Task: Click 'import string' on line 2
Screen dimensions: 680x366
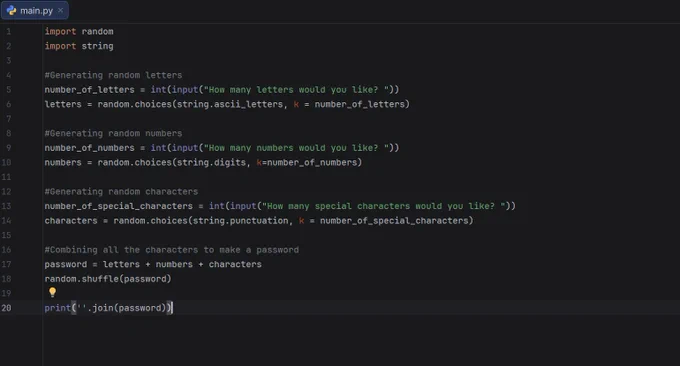Action: coord(79,46)
